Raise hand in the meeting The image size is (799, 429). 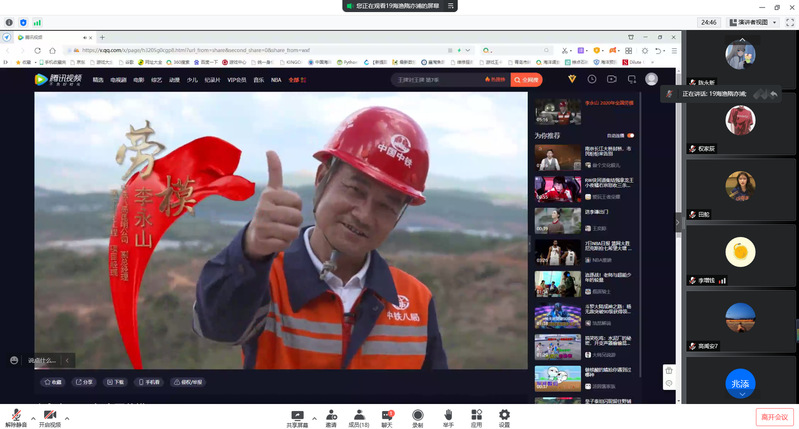click(x=448, y=415)
